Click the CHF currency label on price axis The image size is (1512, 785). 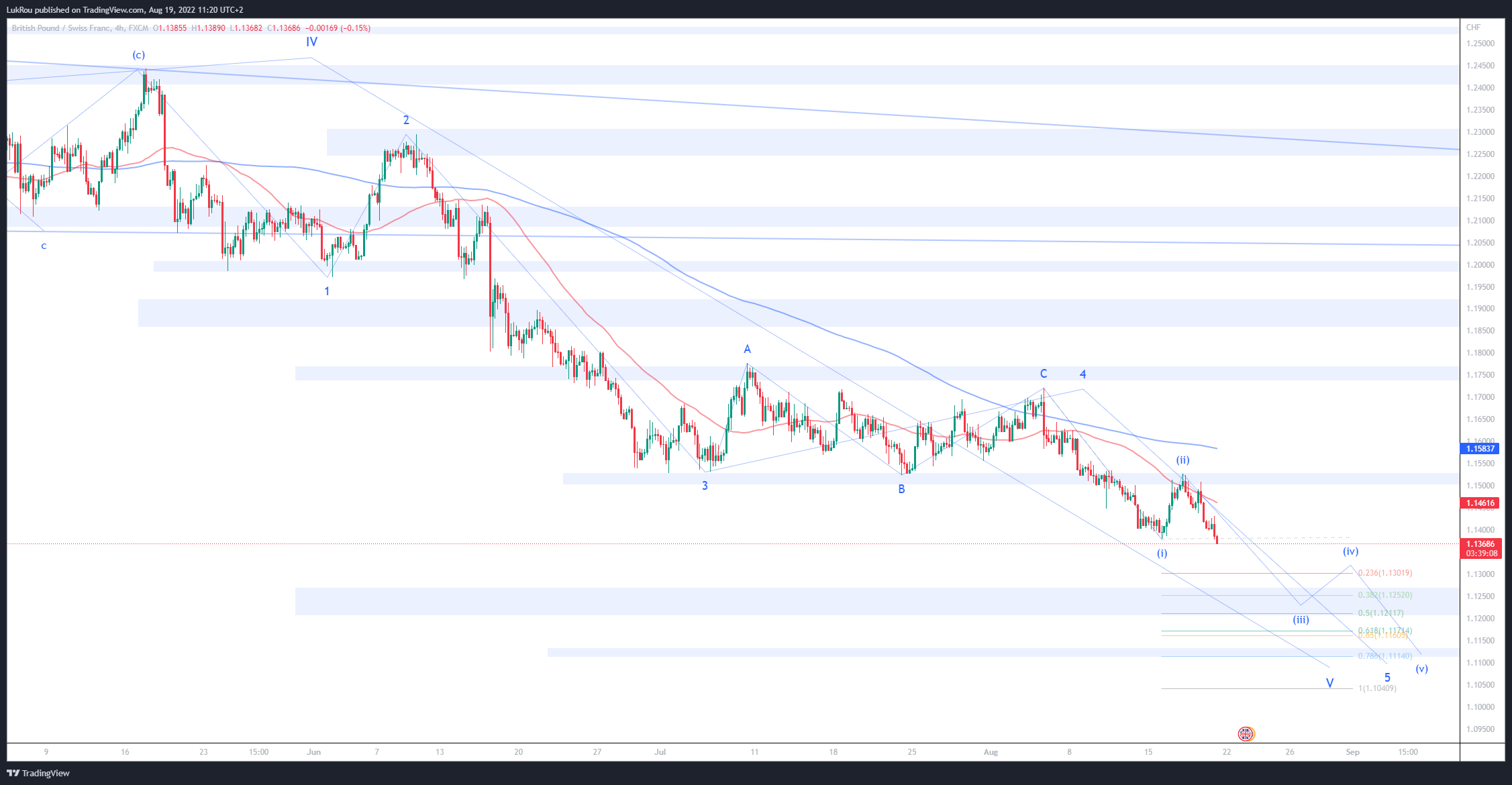(x=1473, y=28)
